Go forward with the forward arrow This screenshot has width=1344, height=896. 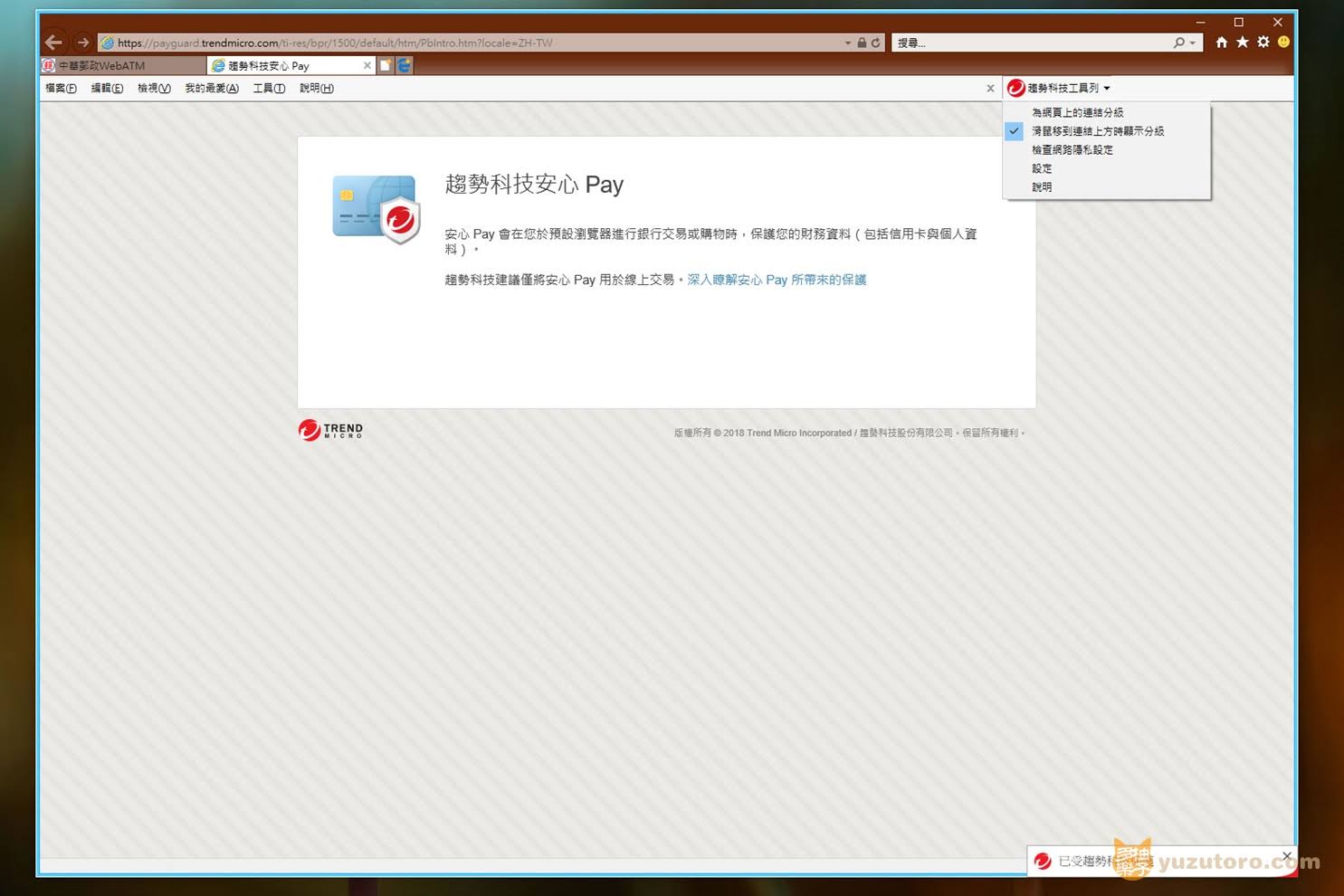tap(83, 43)
